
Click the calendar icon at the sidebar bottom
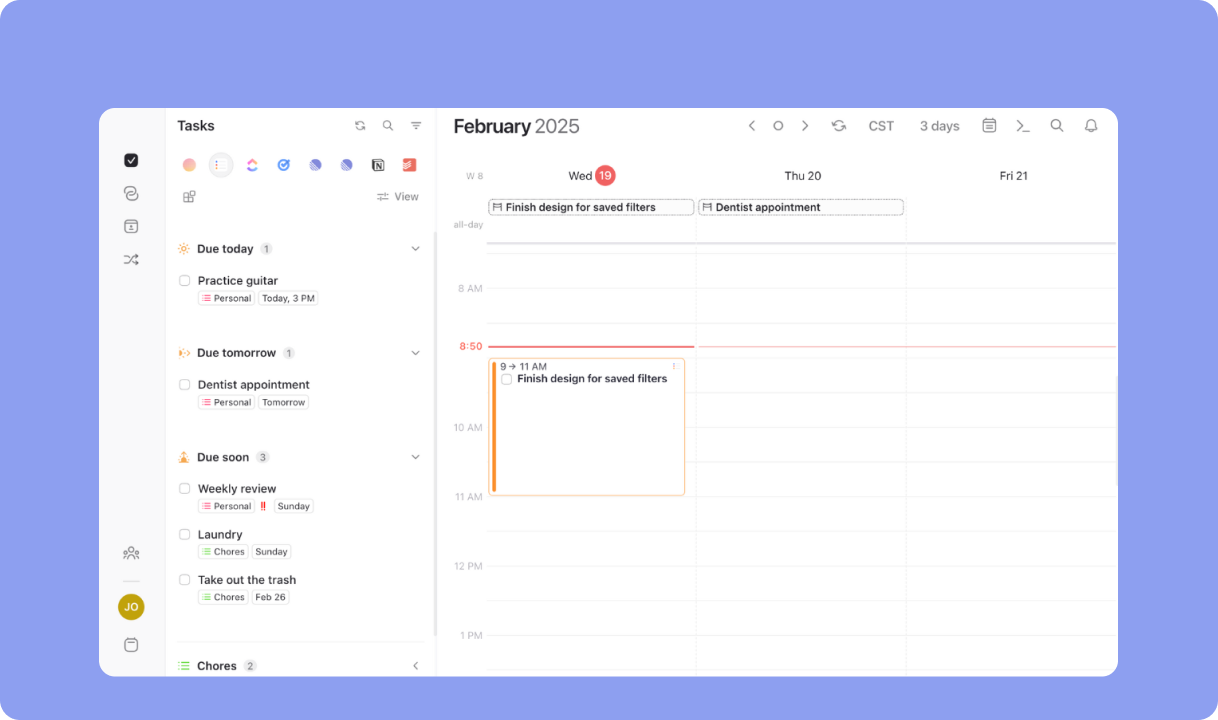(131, 644)
